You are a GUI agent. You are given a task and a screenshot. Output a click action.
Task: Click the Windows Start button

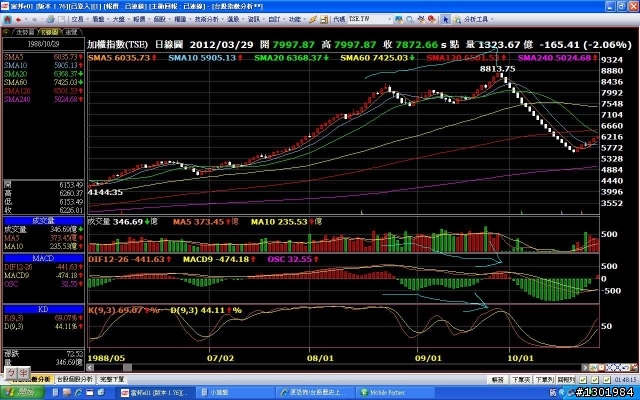point(21,393)
